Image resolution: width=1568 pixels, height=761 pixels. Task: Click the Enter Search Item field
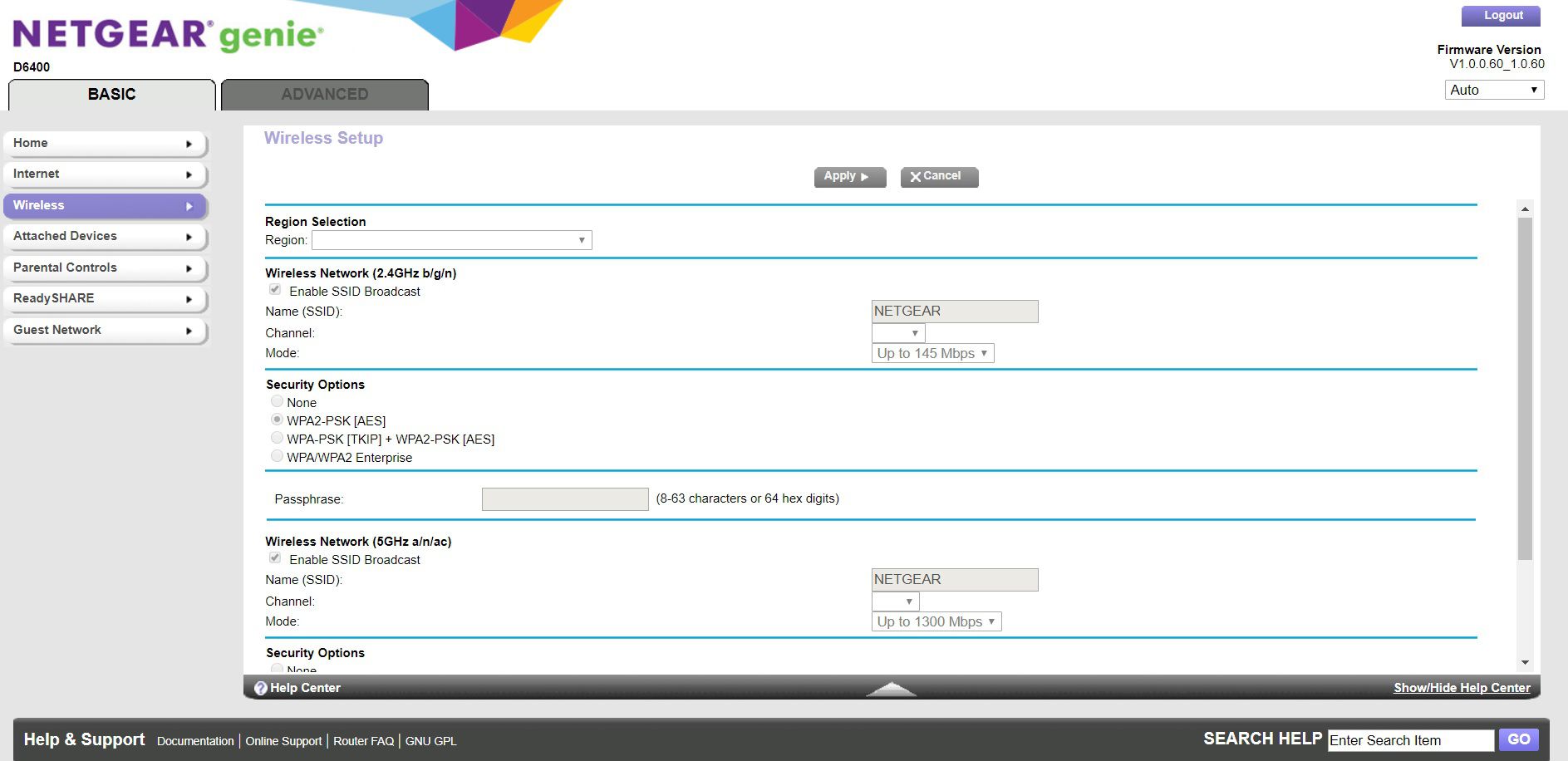point(1411,740)
